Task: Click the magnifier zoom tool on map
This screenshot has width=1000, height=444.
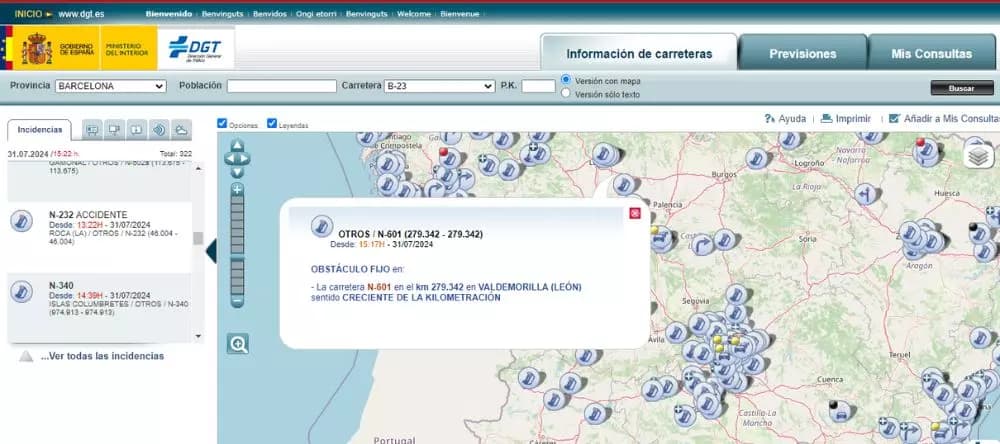Action: pos(238,344)
